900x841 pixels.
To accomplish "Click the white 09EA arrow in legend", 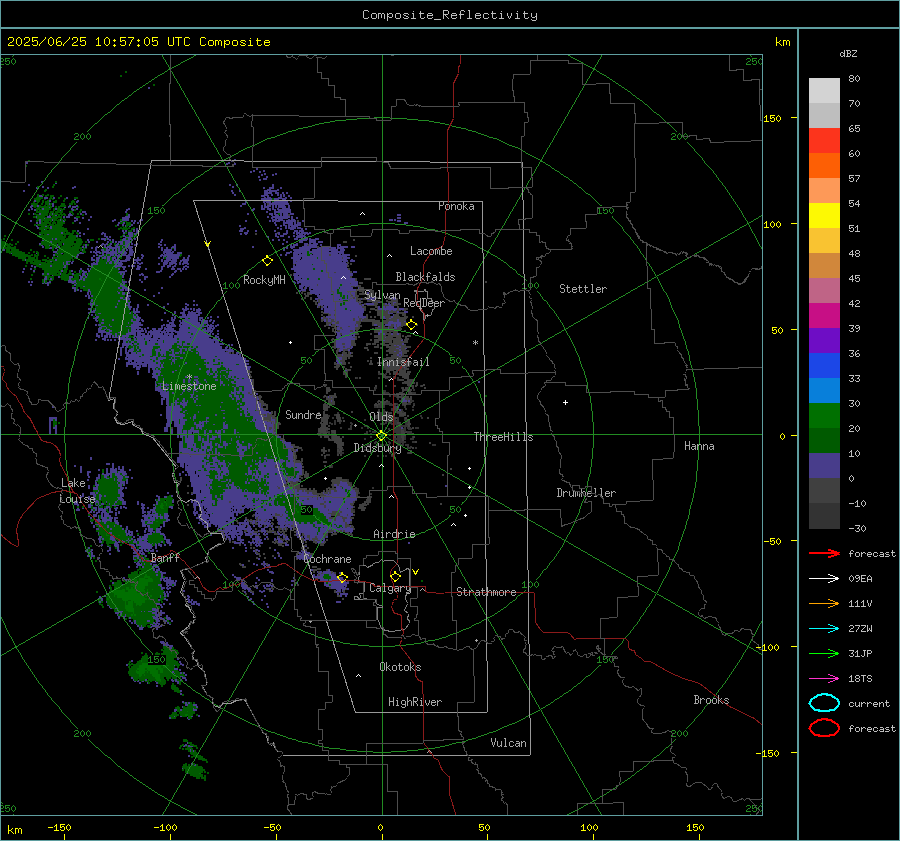I will (x=824, y=579).
